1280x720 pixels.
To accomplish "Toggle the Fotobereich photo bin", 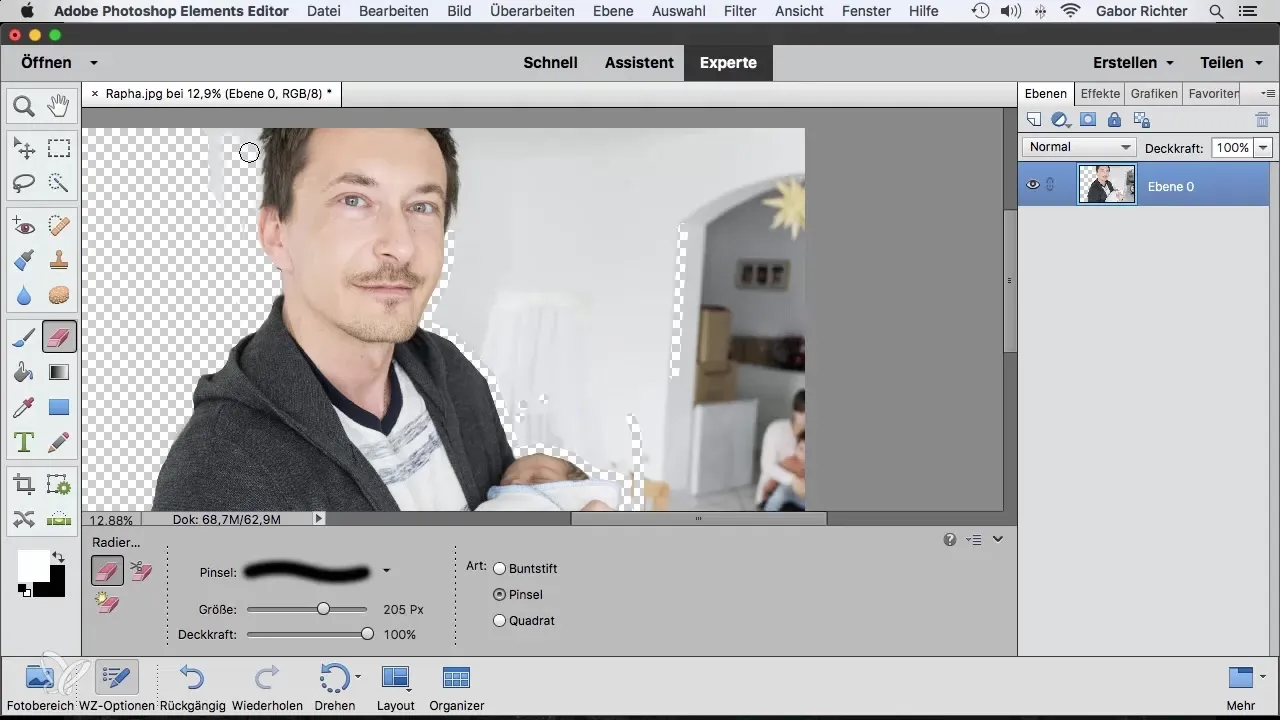I will pyautogui.click(x=41, y=686).
